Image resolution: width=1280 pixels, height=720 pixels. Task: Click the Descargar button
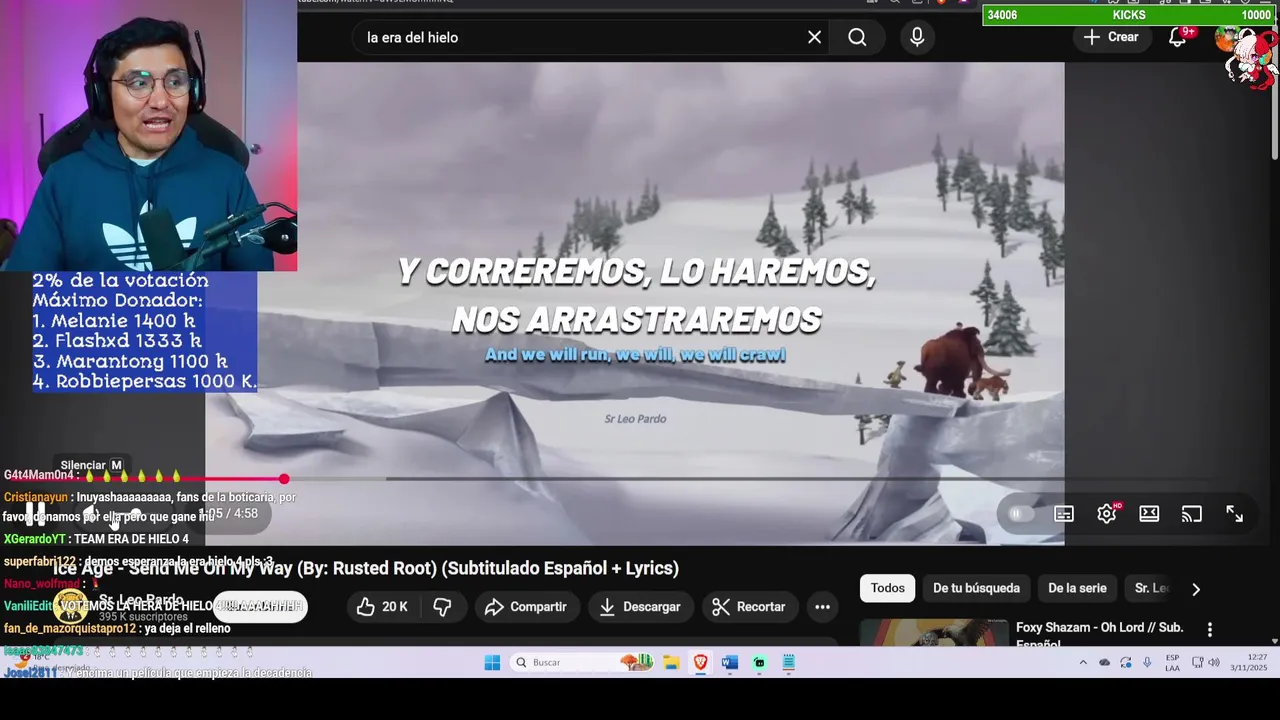[x=640, y=607]
